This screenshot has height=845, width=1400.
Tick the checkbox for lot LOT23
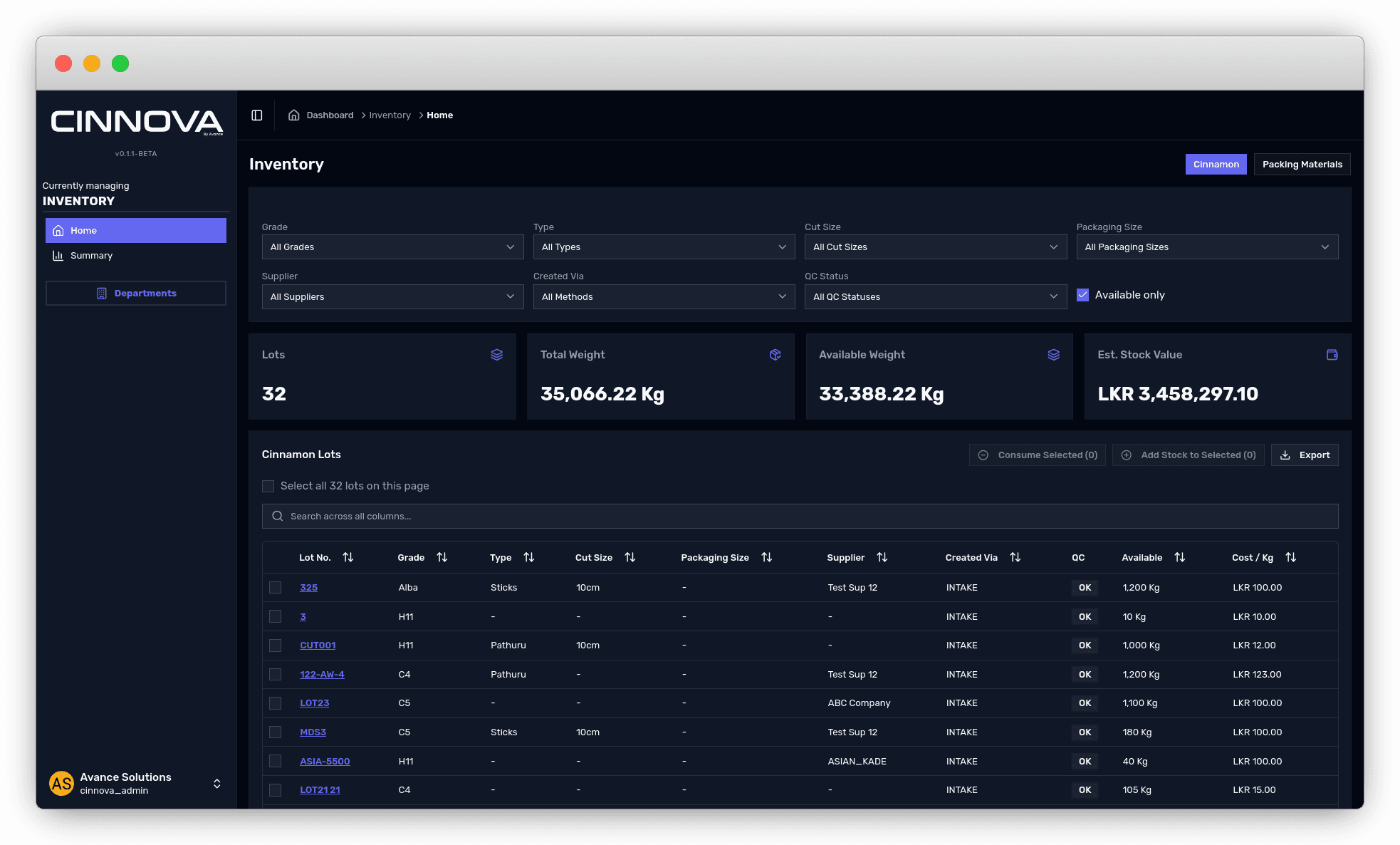coord(276,703)
